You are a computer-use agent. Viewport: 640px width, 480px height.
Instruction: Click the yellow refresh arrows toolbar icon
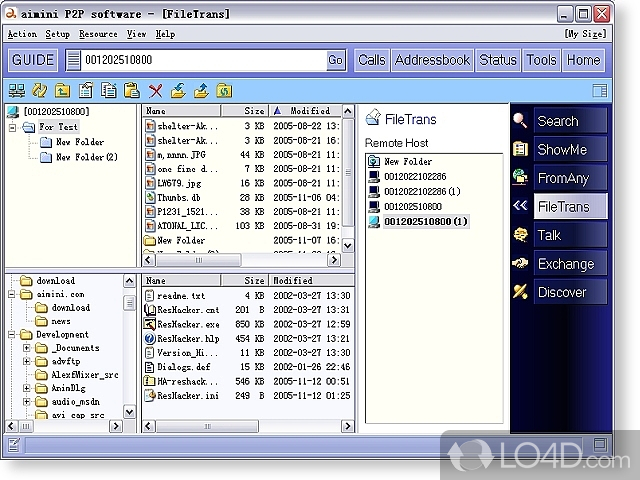coord(39,91)
